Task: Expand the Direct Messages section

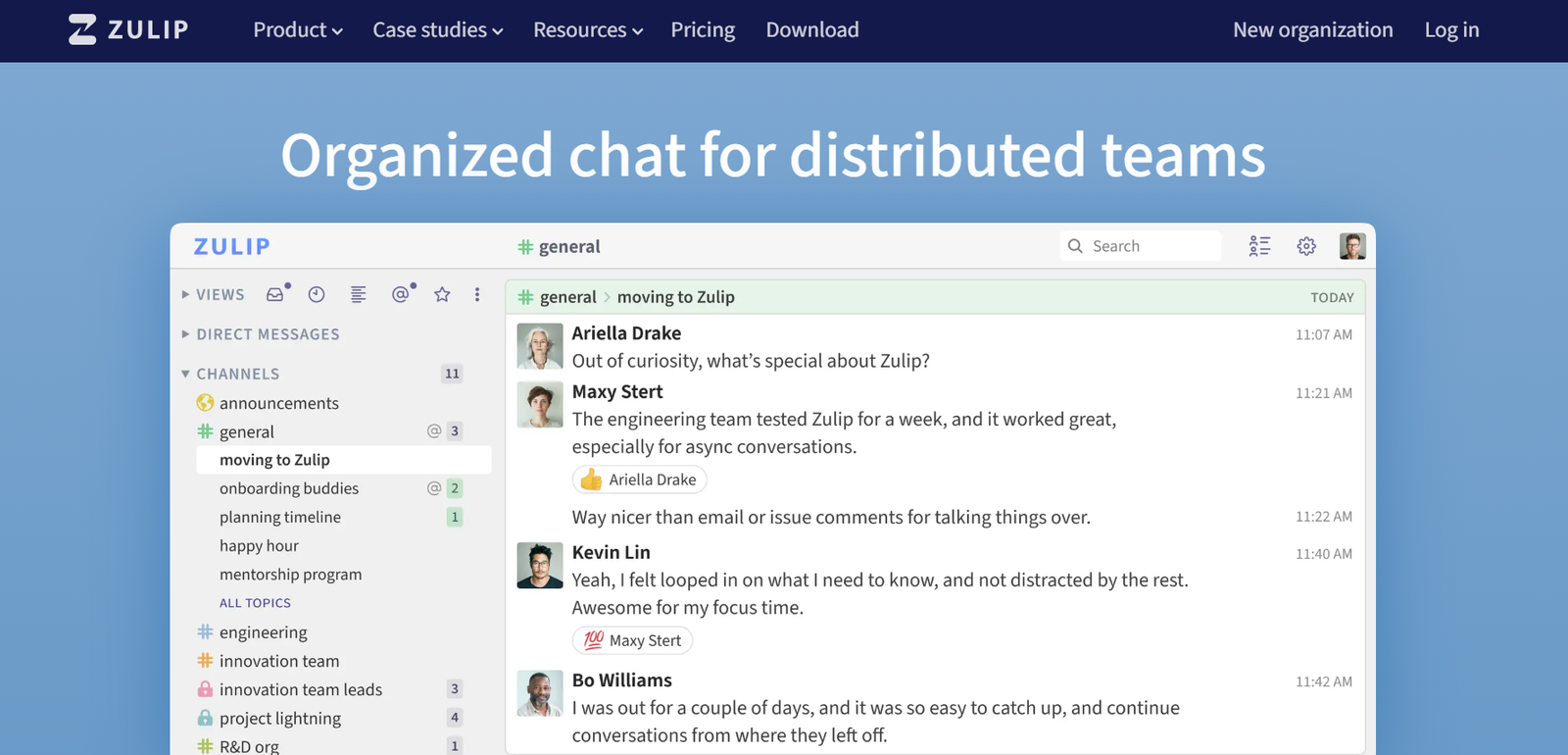Action: [x=261, y=334]
